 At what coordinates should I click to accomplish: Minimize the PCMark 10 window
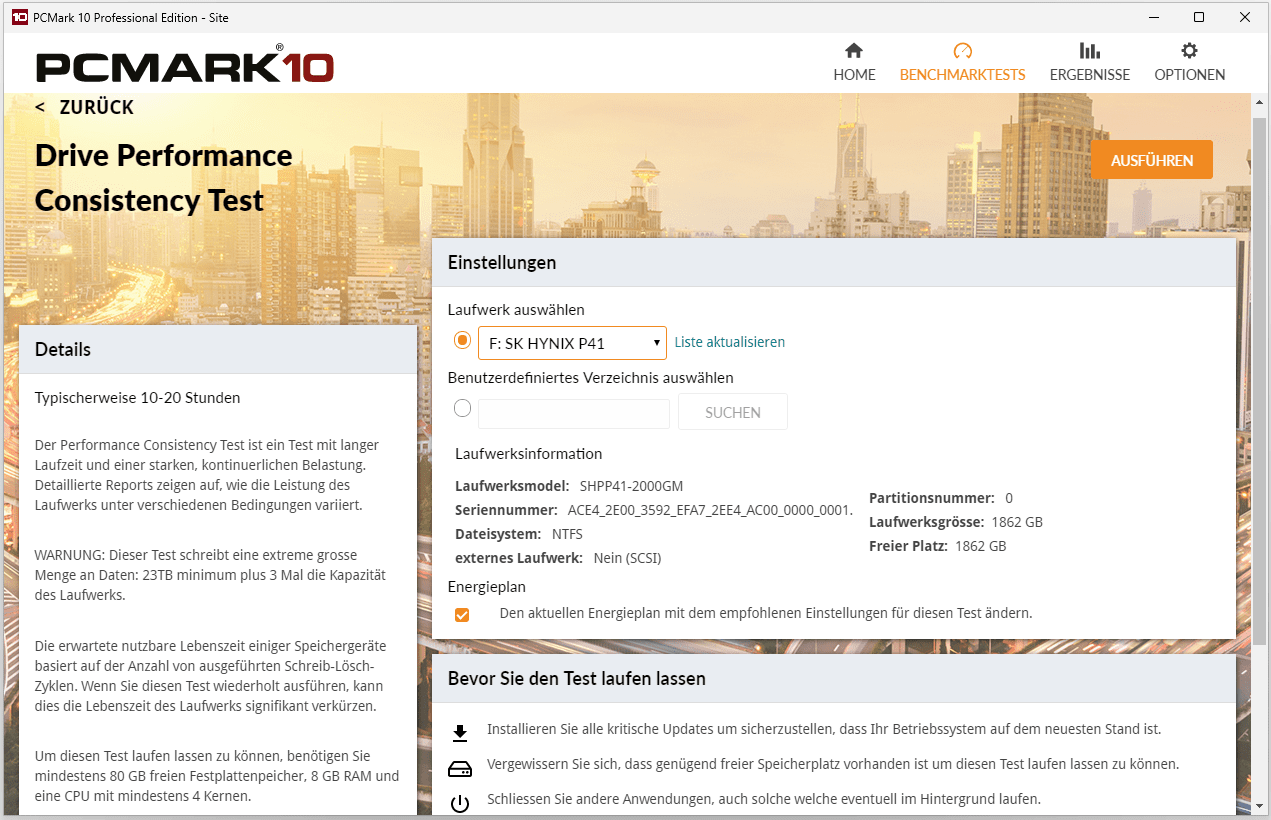click(1152, 17)
